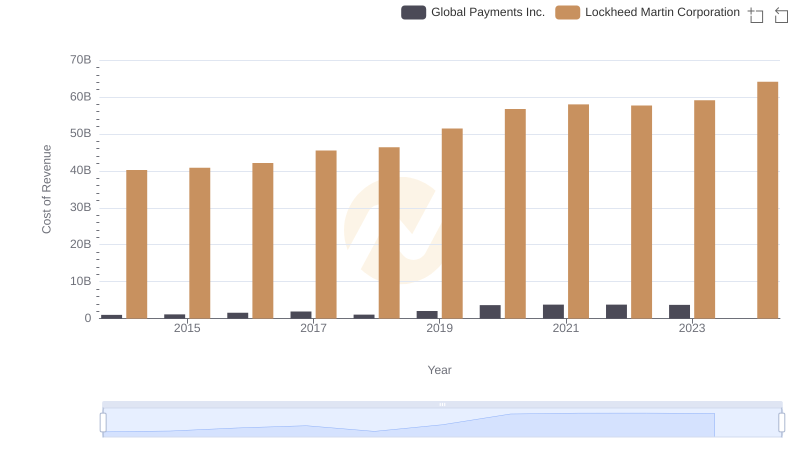Click the left handle of the zoom slider
The height and width of the screenshot is (461, 800).
[103, 423]
